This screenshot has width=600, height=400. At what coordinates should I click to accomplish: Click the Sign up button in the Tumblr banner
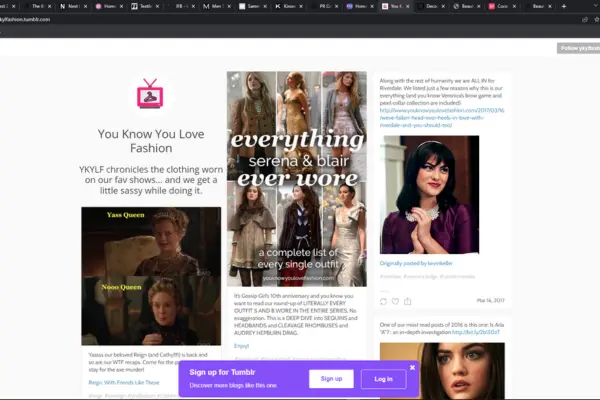point(331,379)
